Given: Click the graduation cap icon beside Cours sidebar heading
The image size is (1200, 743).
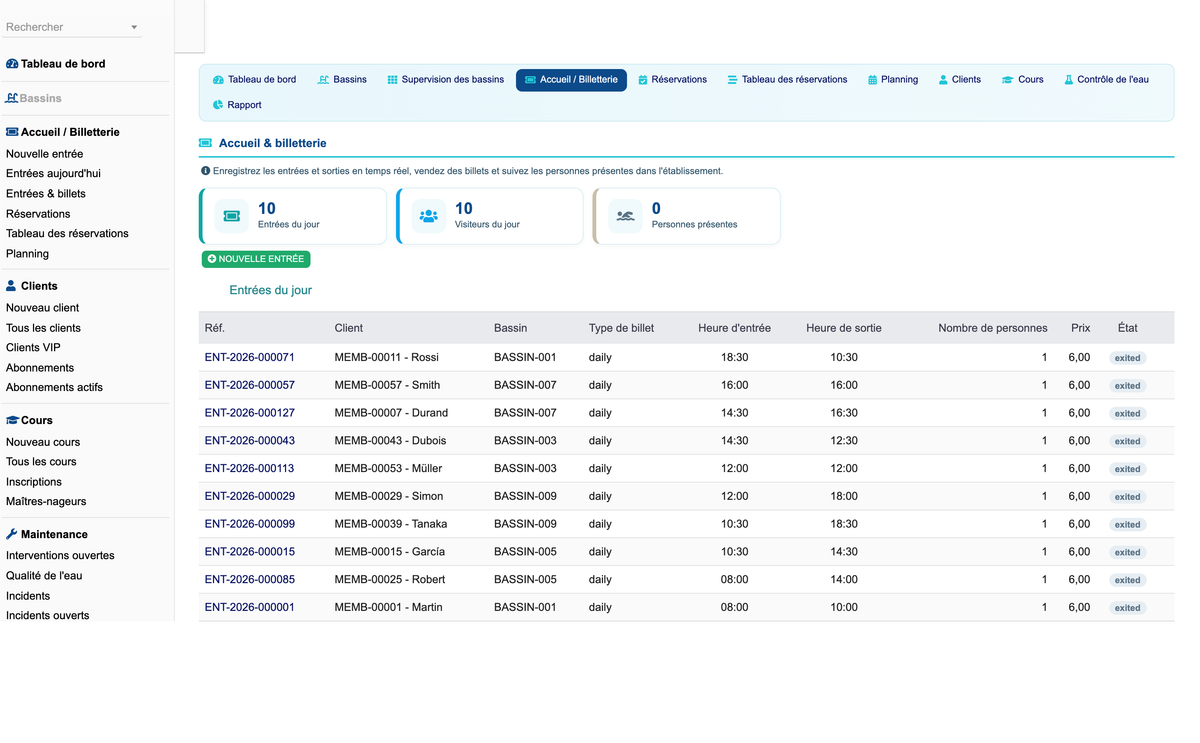Looking at the screenshot, I should 12,420.
